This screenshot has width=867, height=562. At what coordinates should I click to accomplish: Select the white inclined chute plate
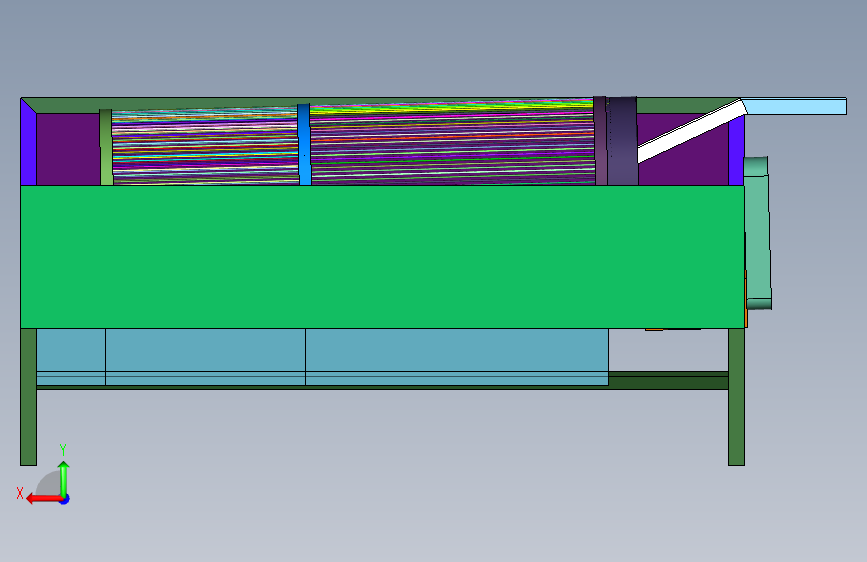(x=692, y=131)
